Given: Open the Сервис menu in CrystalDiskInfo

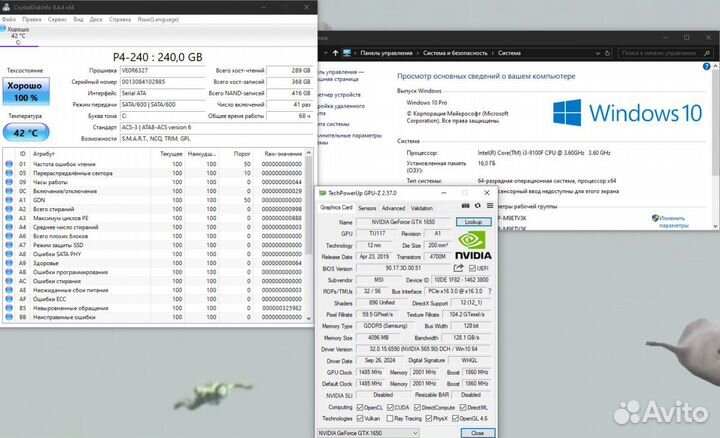Looking at the screenshot, I should [57, 19].
